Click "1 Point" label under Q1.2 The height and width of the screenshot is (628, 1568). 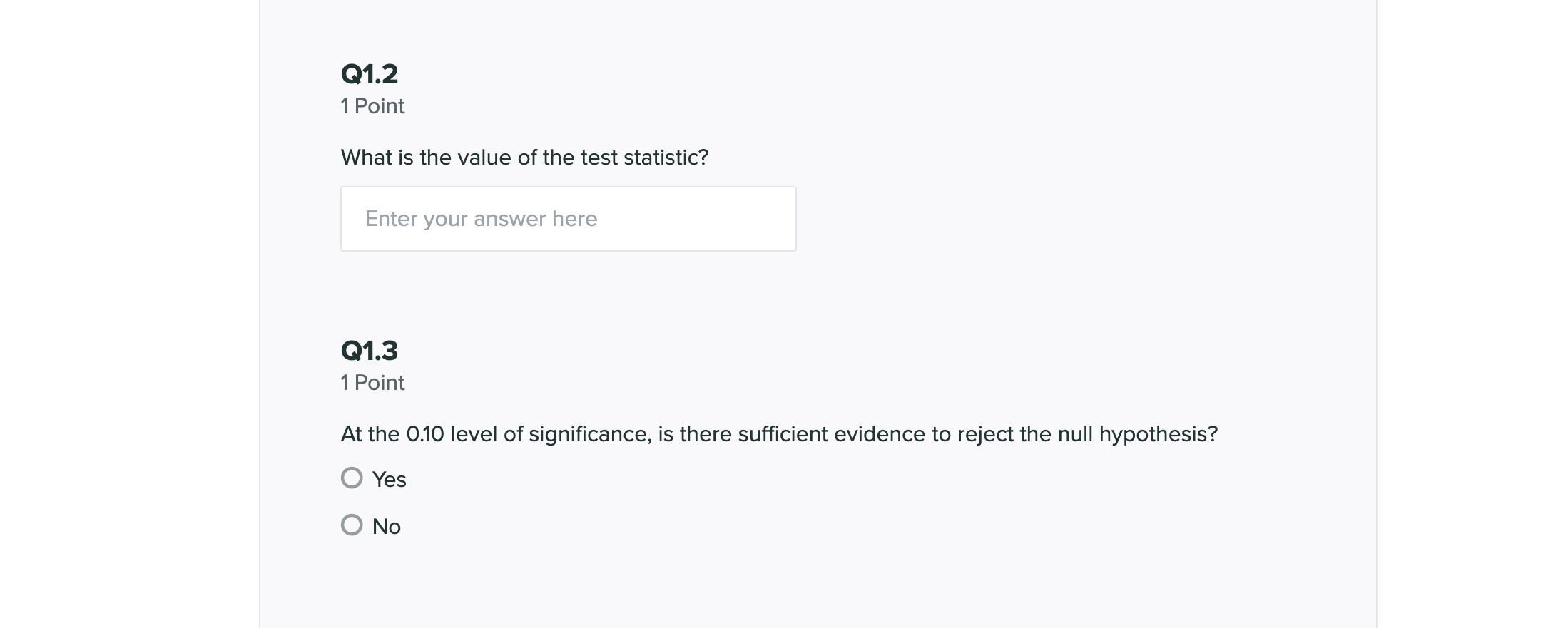[x=372, y=106]
